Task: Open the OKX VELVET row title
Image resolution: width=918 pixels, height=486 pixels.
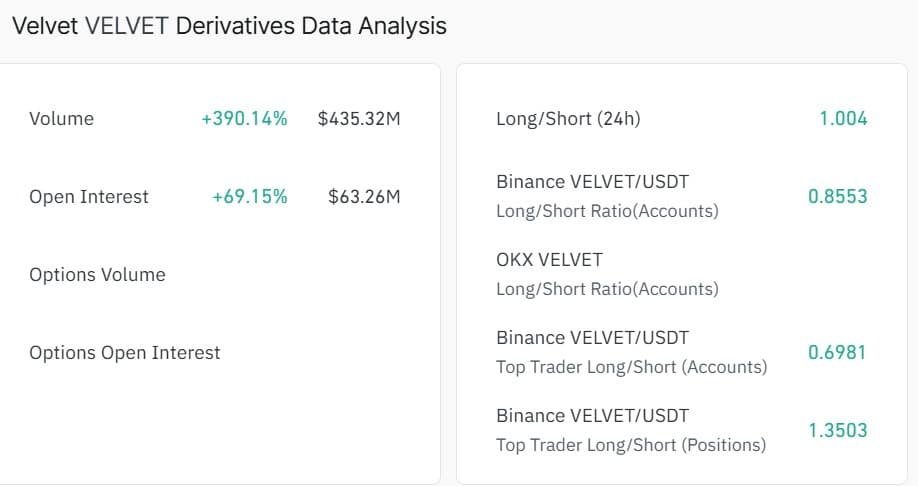Action: click(x=549, y=260)
